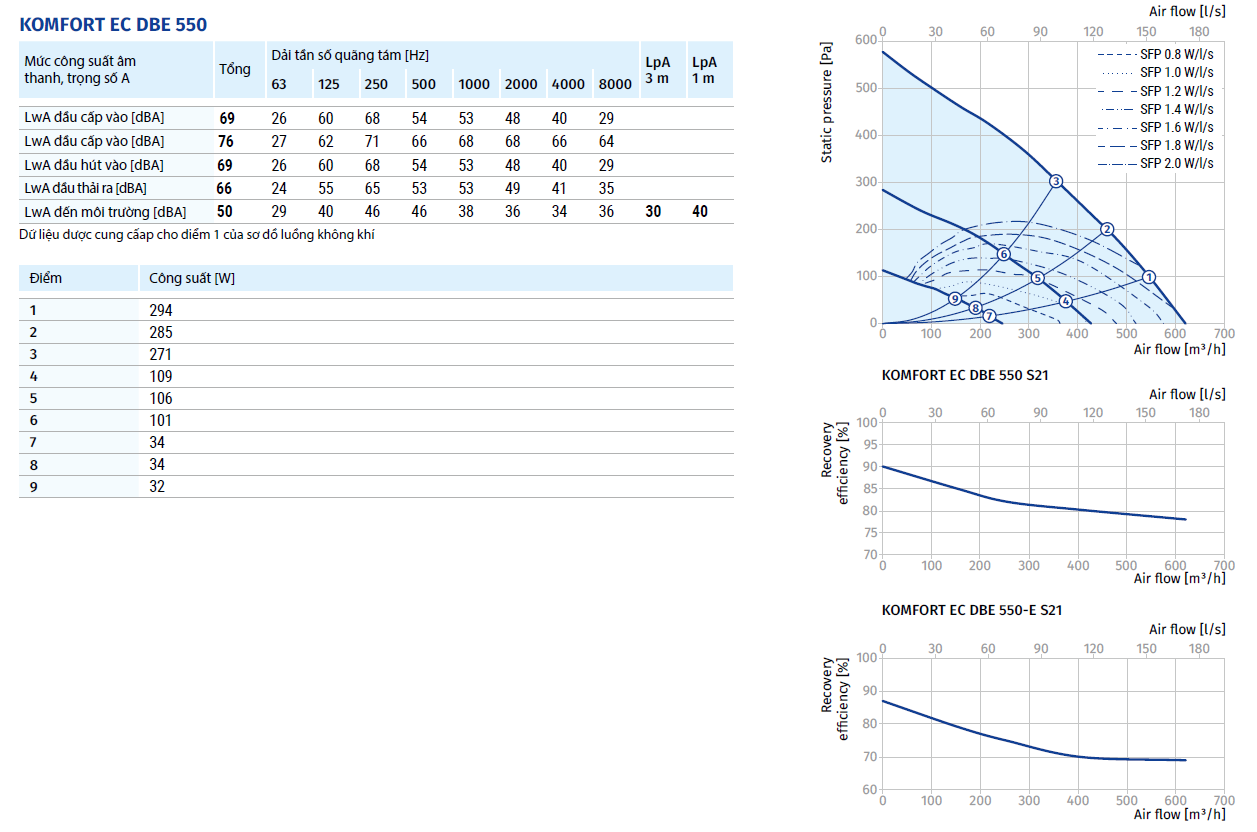Click the "SFP 1.2 W/l/s" legend entry

1156,91
